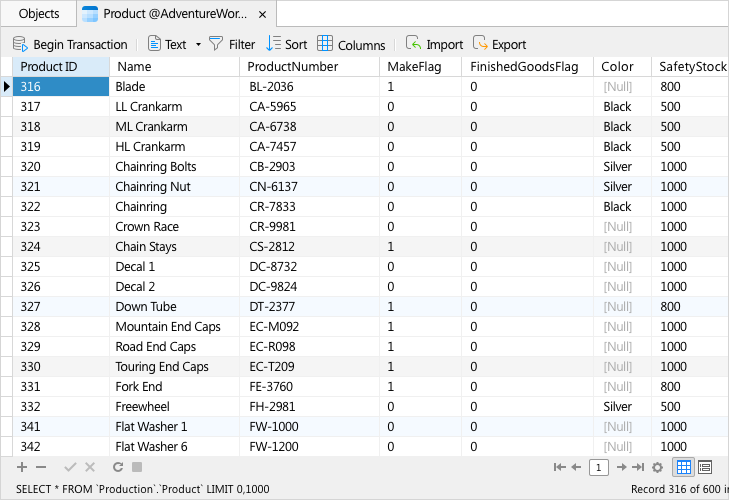This screenshot has height=500, width=729.
Task: Select the Down Tube cell
Action: 174,307
